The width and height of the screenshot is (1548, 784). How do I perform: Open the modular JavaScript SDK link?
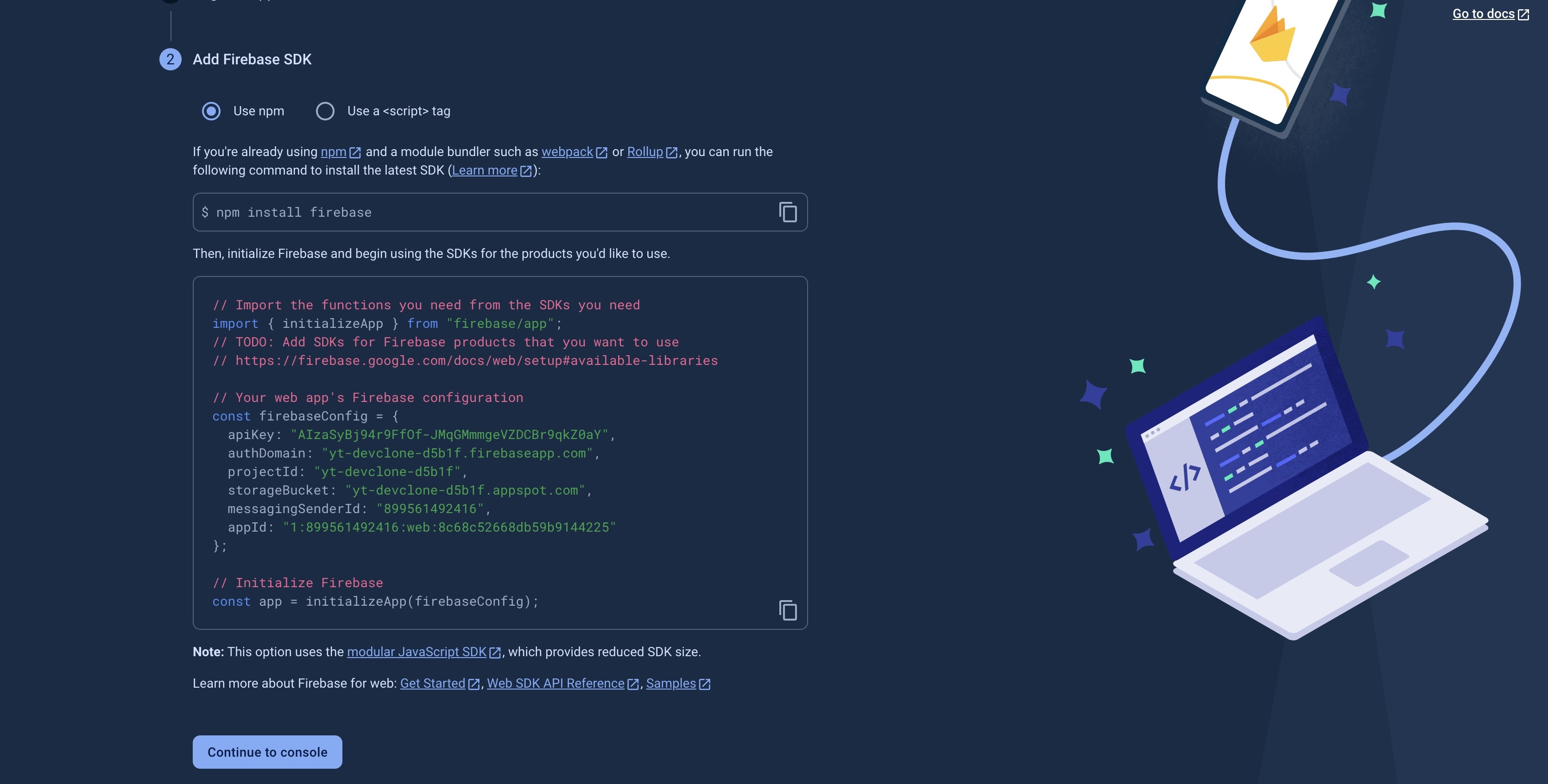pos(417,652)
